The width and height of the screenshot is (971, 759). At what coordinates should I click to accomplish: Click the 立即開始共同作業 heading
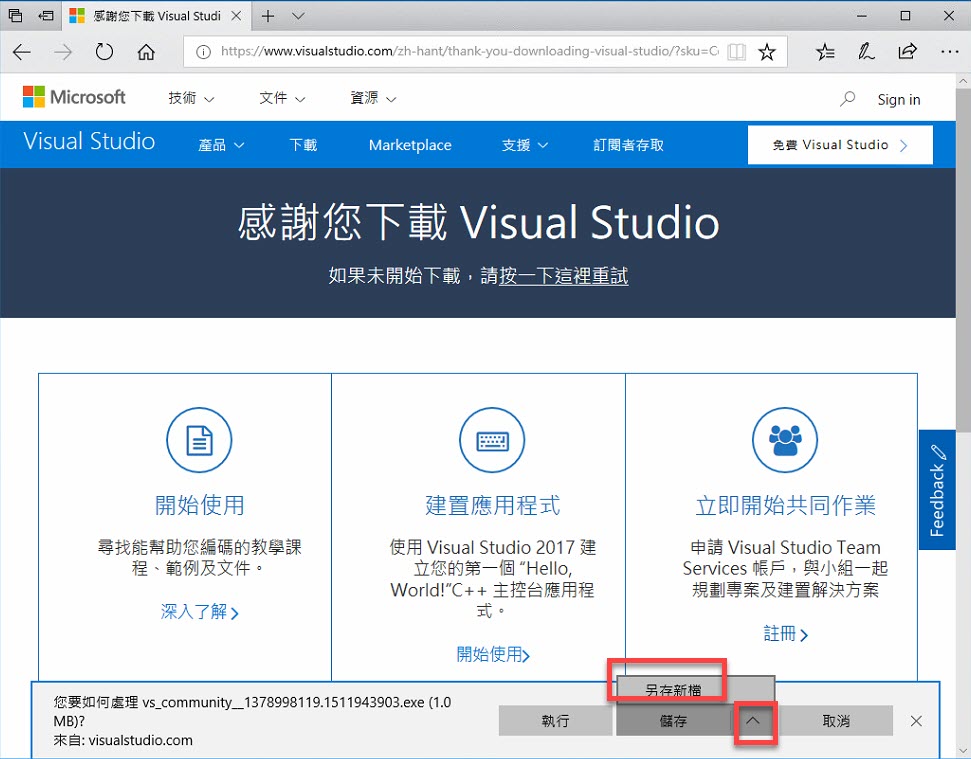tap(785, 505)
